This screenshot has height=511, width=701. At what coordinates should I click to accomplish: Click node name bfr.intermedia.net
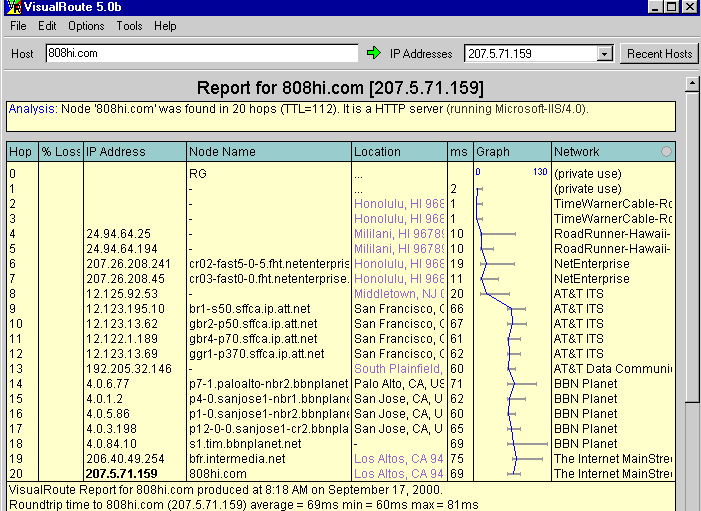(x=237, y=459)
